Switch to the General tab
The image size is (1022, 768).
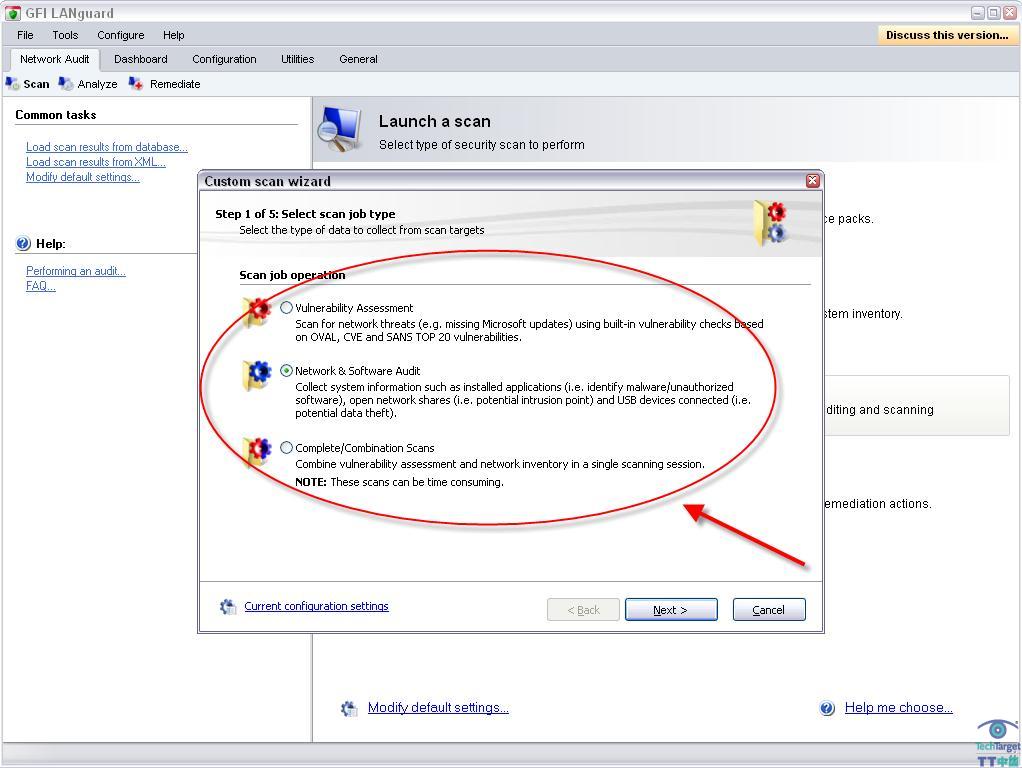358,59
